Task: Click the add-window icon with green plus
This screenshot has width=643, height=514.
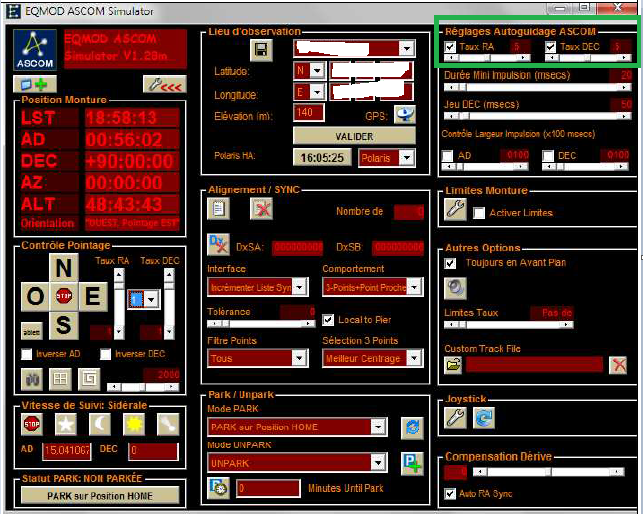Action: 35,85
